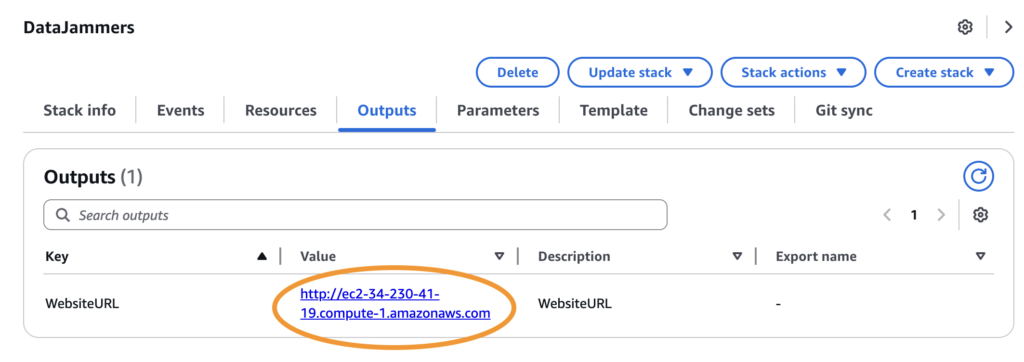1024x362 pixels.
Task: Open the stack settings gear at top right
Action: (x=965, y=27)
